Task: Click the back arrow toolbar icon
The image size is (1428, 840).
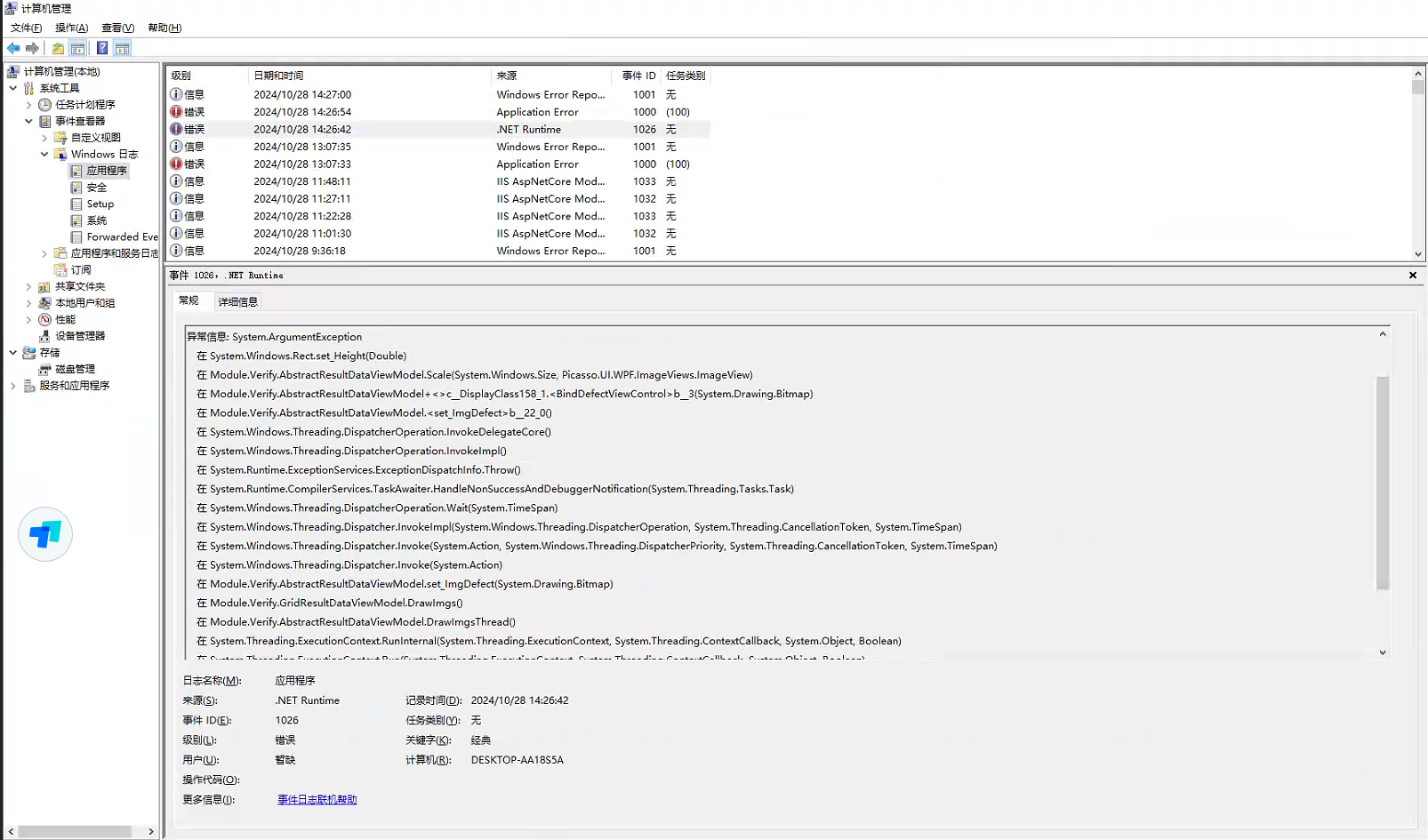Action: (x=13, y=48)
